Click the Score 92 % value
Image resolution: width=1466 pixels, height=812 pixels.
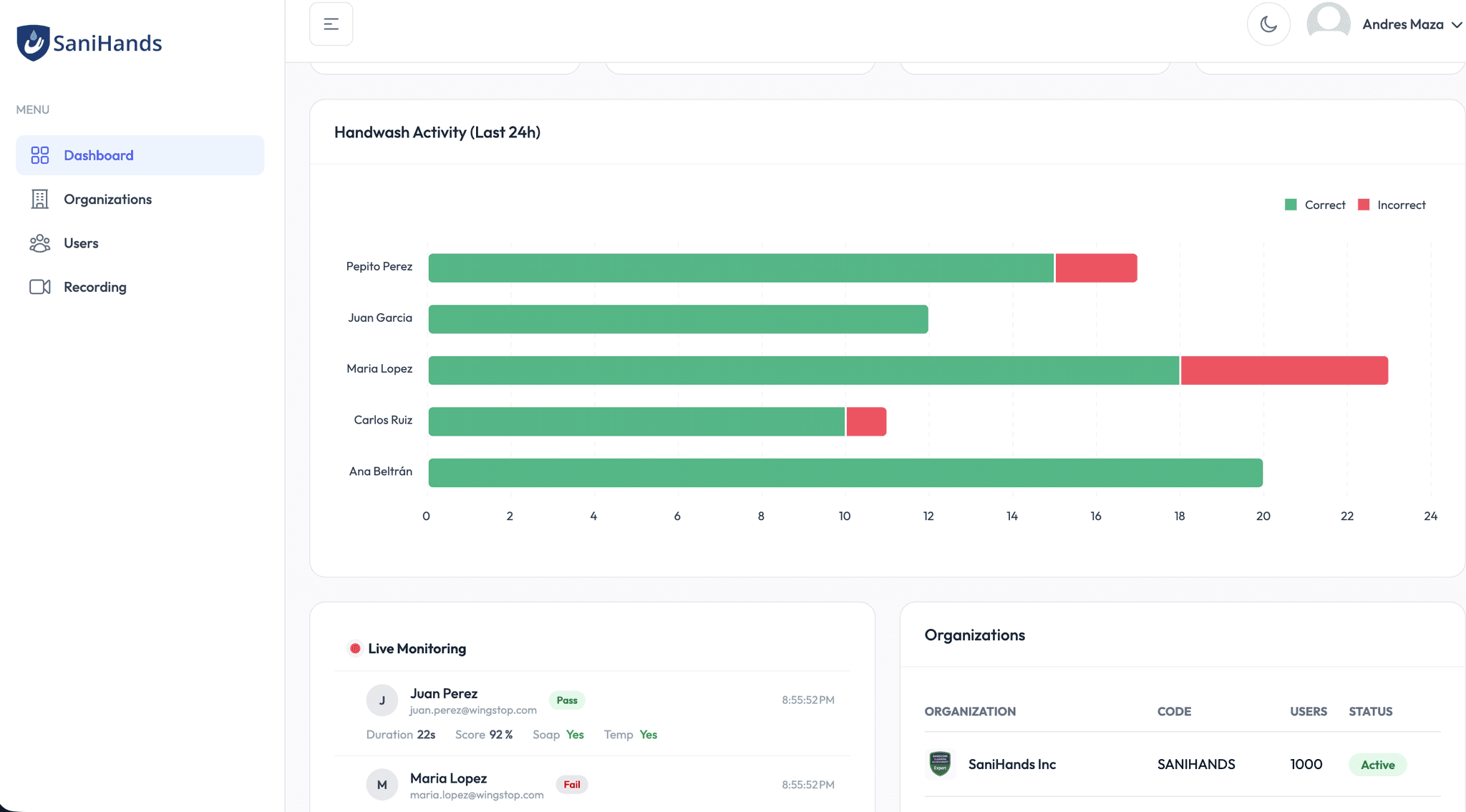[501, 735]
